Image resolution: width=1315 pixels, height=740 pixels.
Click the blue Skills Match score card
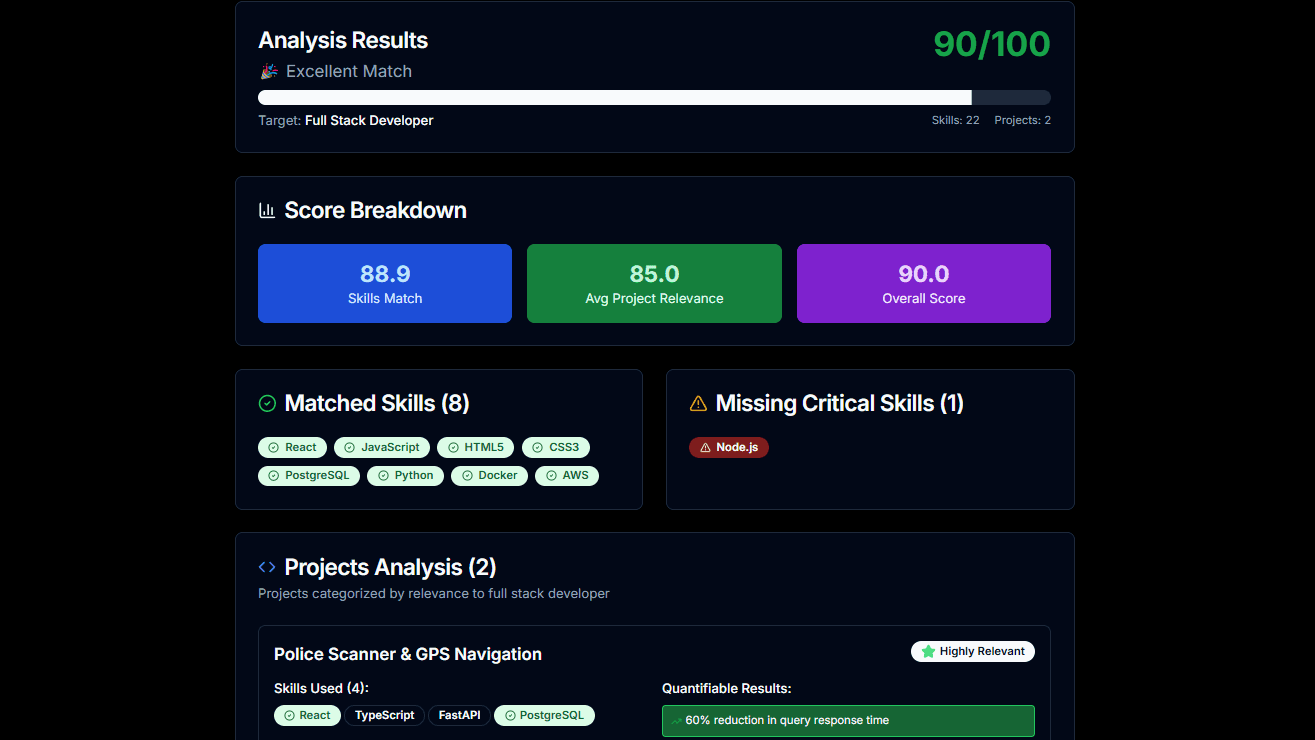click(x=385, y=283)
